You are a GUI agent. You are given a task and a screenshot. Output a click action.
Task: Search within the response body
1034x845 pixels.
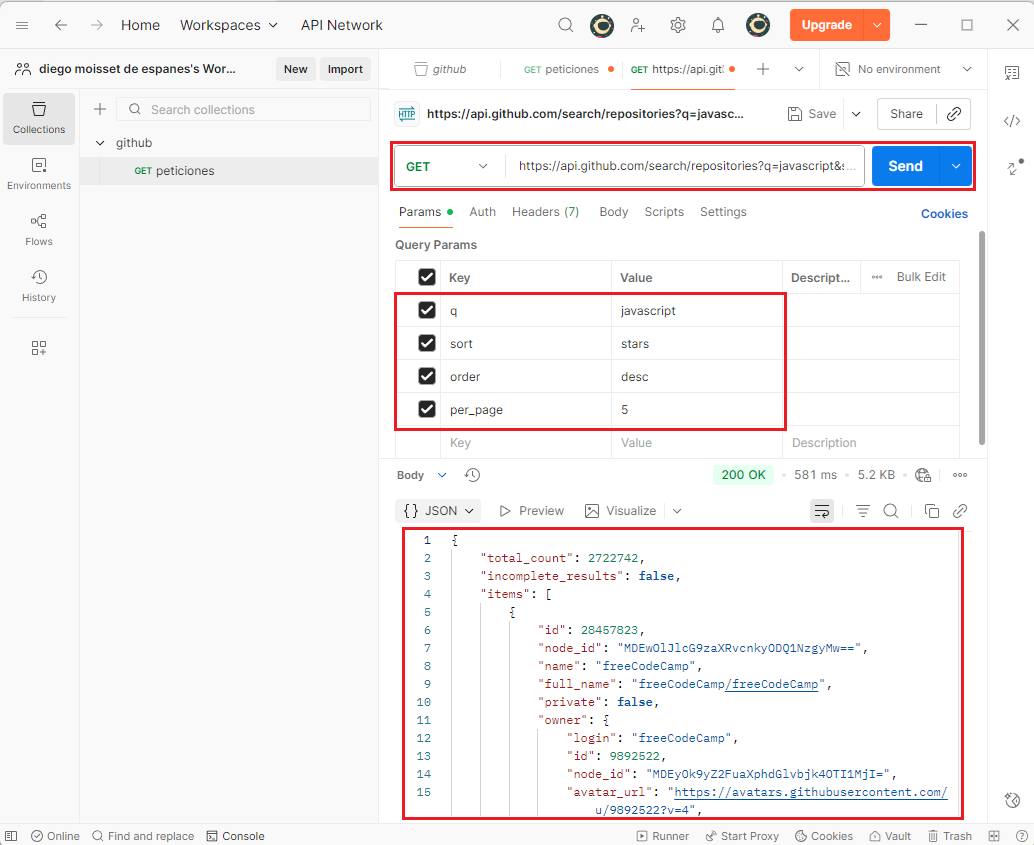pyautogui.click(x=891, y=511)
